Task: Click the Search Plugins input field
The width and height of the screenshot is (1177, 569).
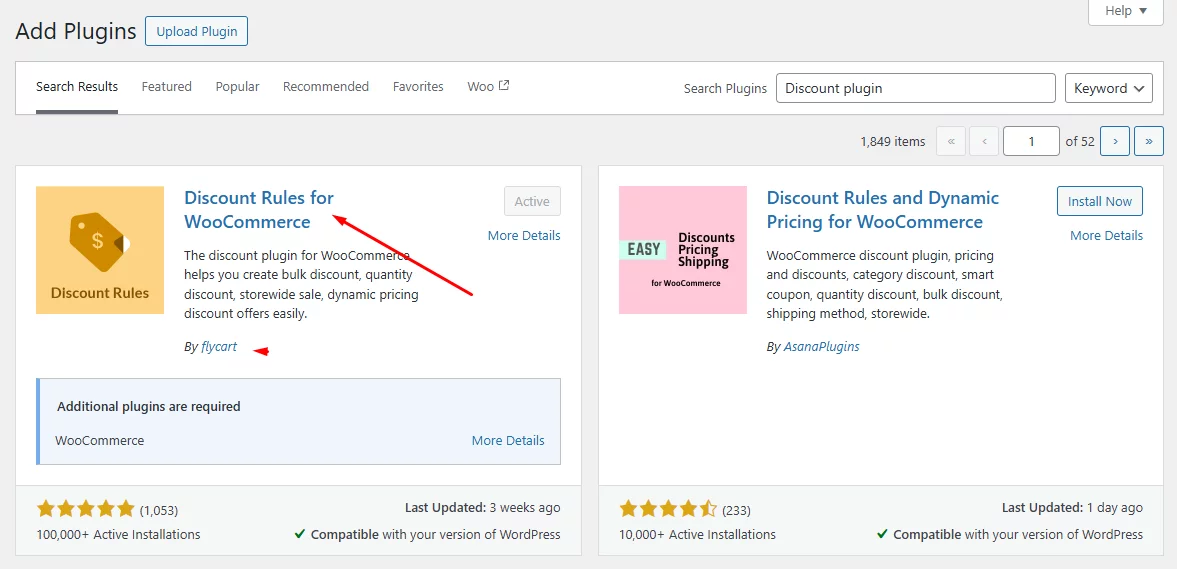Action: (x=916, y=88)
